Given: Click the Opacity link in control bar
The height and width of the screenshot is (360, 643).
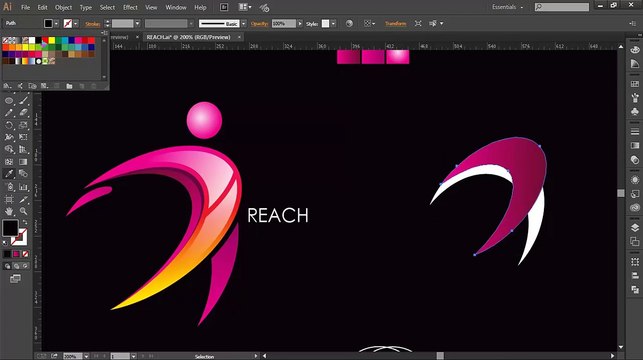Looking at the screenshot, I should pos(260,24).
